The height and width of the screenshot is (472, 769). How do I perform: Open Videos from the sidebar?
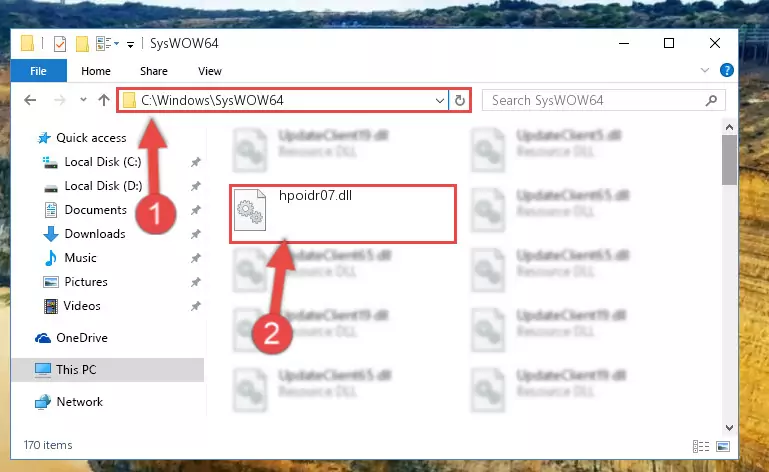[x=82, y=306]
